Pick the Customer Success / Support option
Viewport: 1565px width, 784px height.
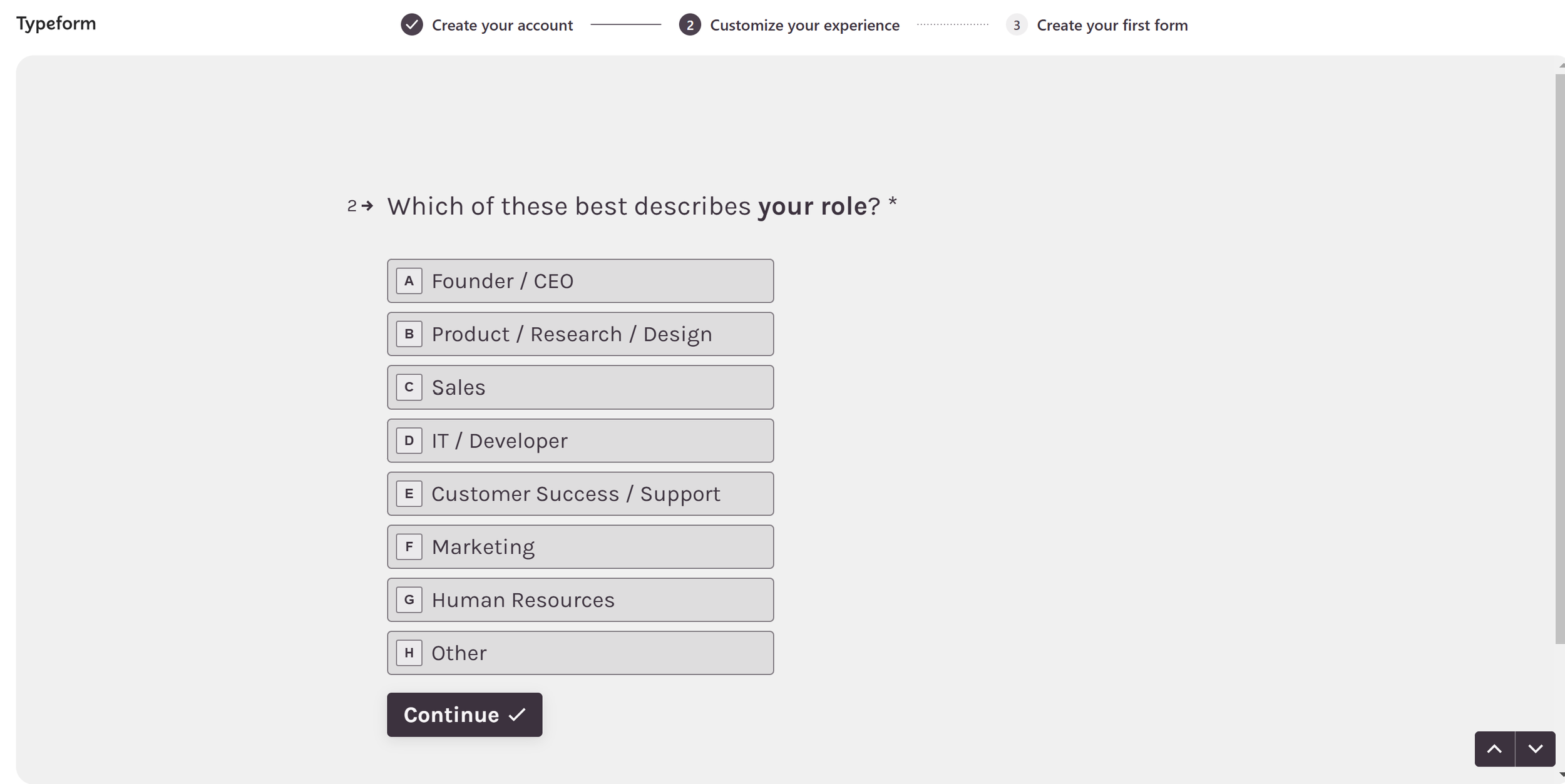point(580,494)
